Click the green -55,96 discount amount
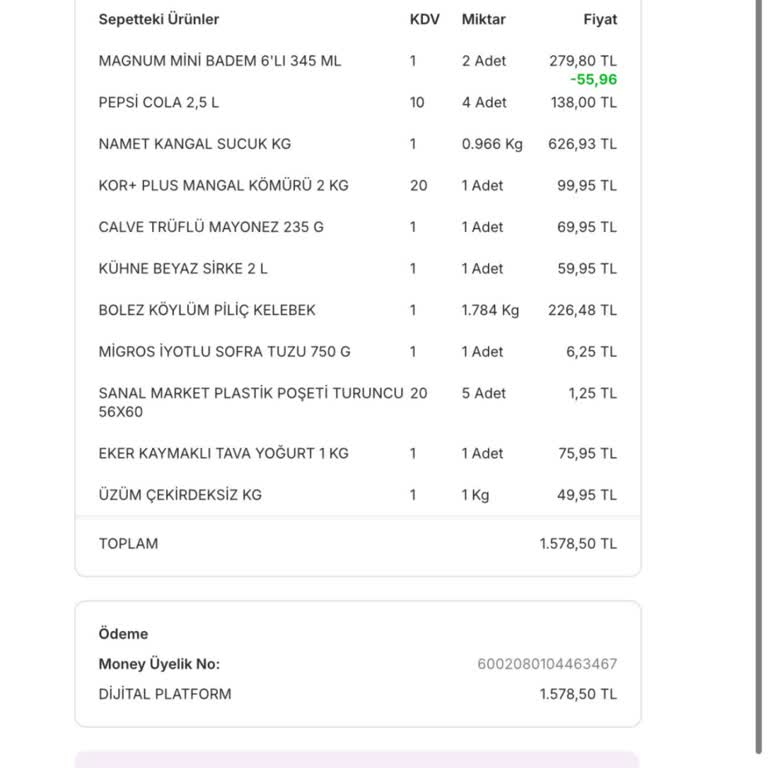Viewport: 768px width, 768px height. [594, 79]
